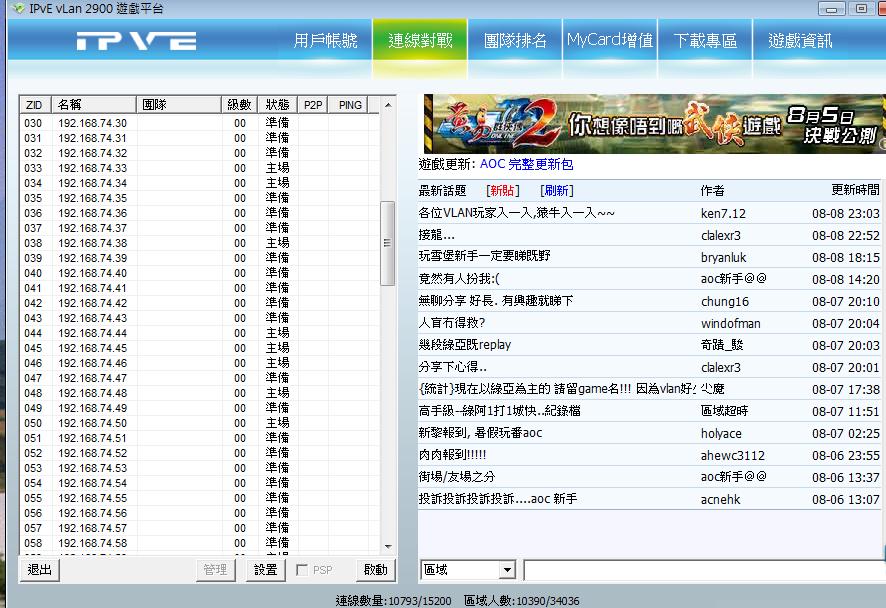
Task: Open the 團隊排名 tab
Action: click(515, 41)
